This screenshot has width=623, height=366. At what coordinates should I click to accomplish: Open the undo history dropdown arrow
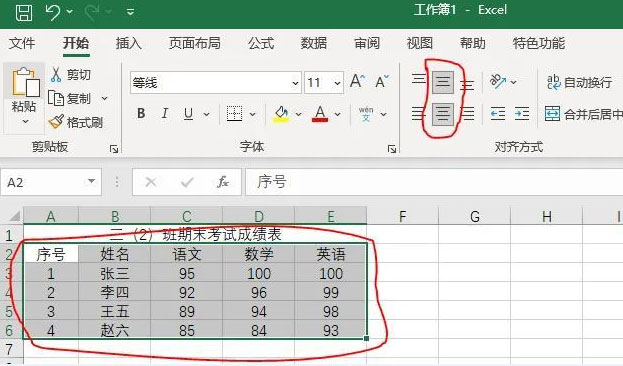point(70,12)
